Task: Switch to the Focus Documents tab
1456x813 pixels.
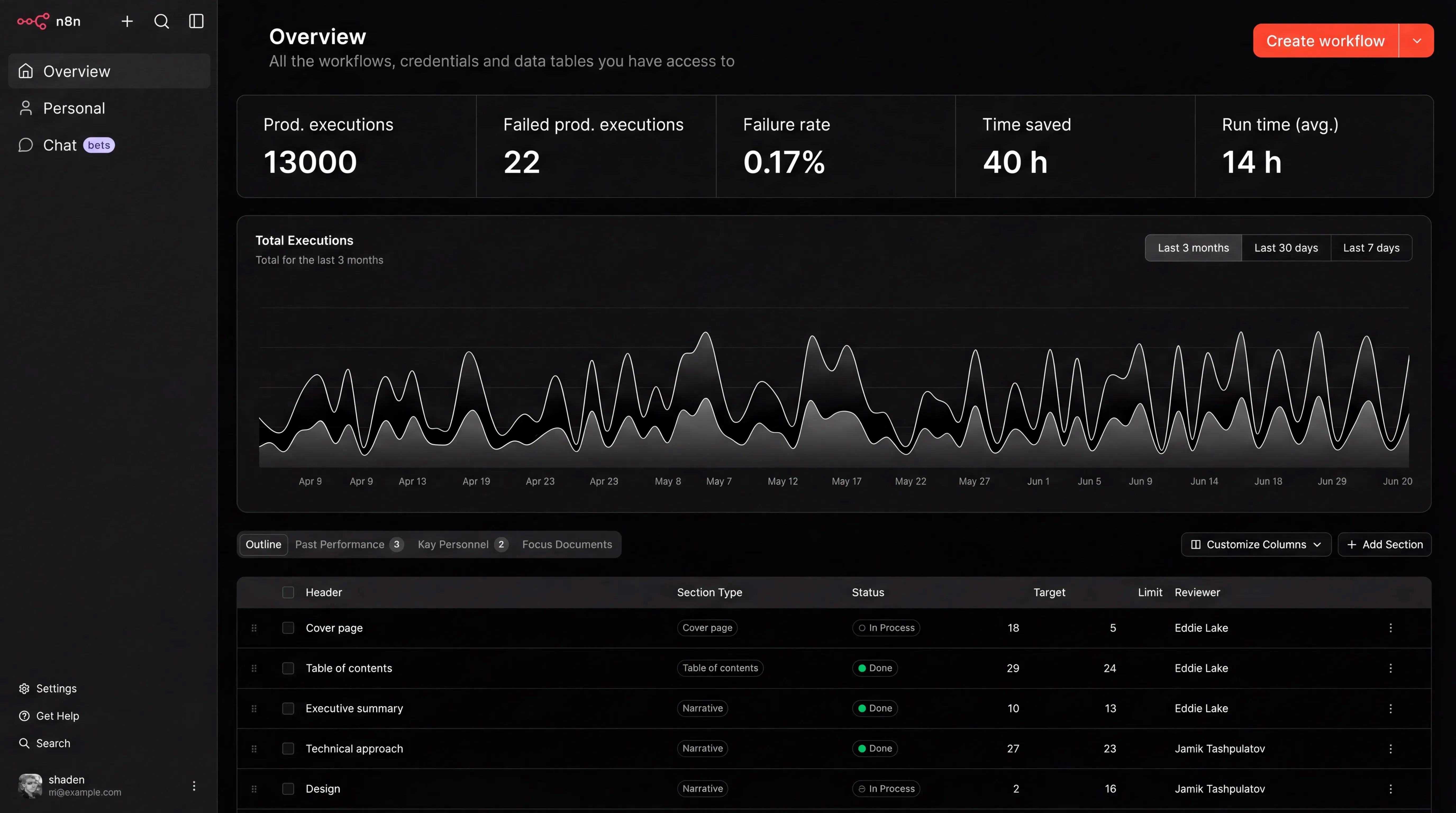Action: pyautogui.click(x=567, y=544)
